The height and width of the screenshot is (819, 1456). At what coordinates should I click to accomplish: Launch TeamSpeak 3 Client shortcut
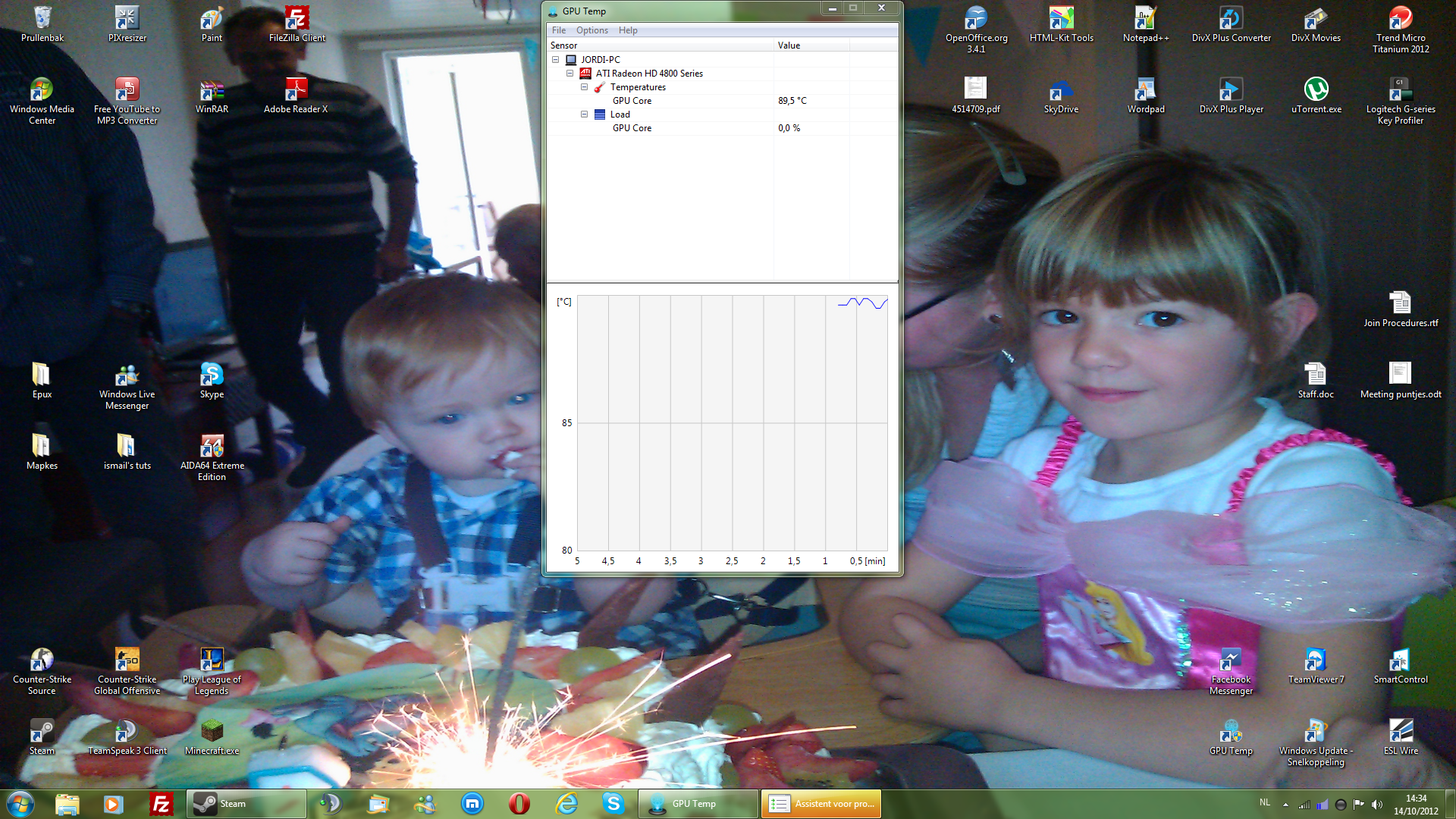[127, 736]
